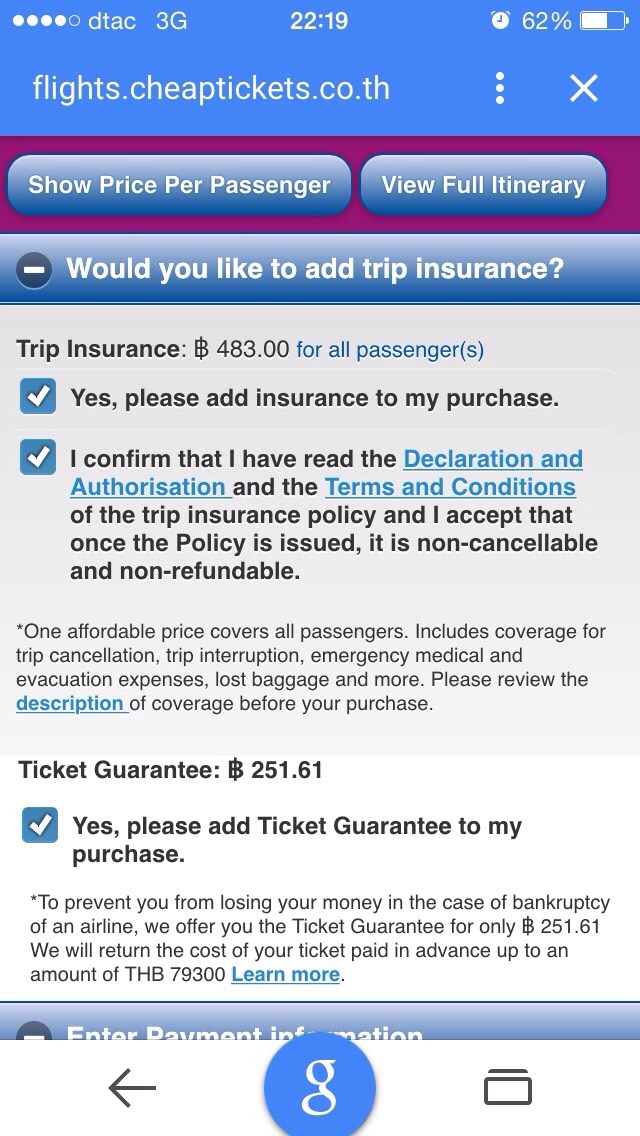Tap the alarm clock status icon

pyautogui.click(x=500, y=21)
